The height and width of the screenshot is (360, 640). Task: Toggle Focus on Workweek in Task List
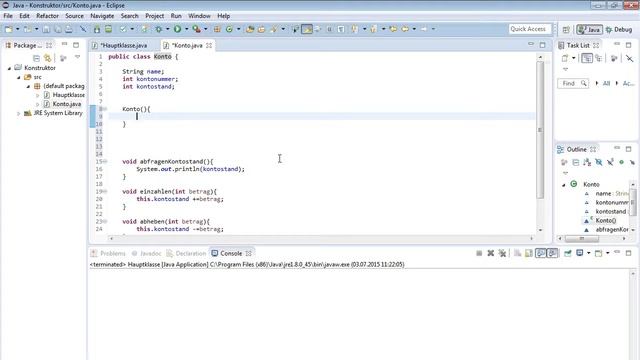(614, 58)
